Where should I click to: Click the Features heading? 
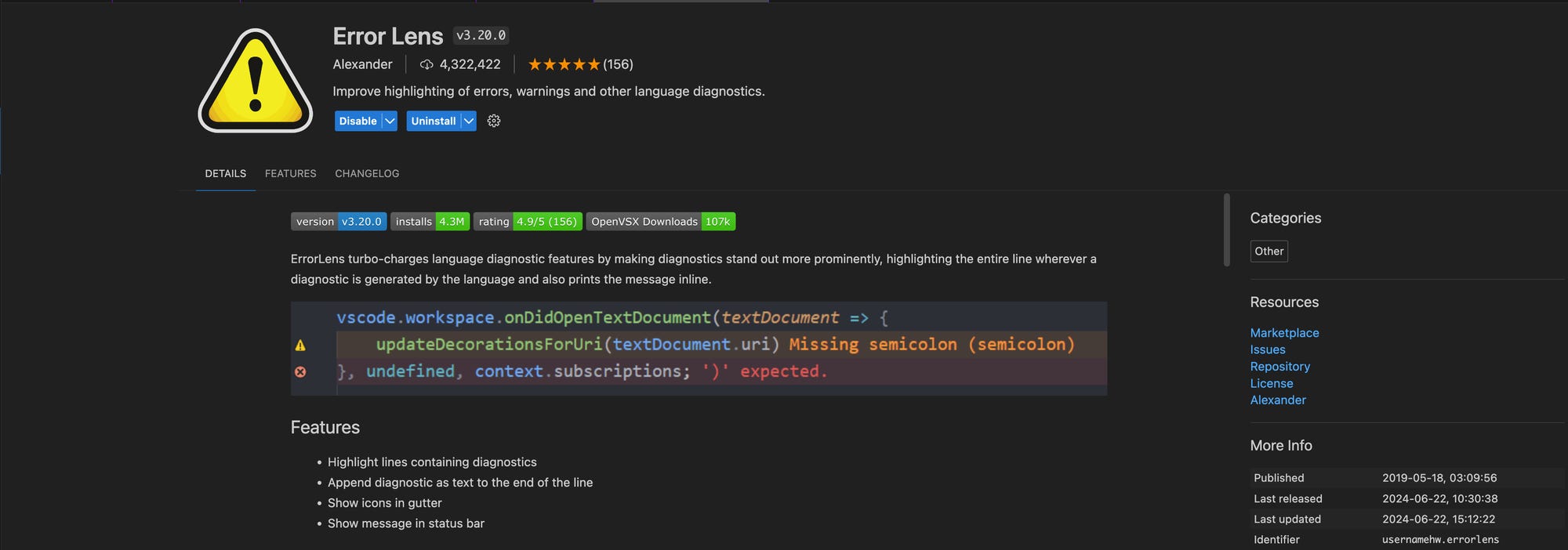tap(325, 427)
